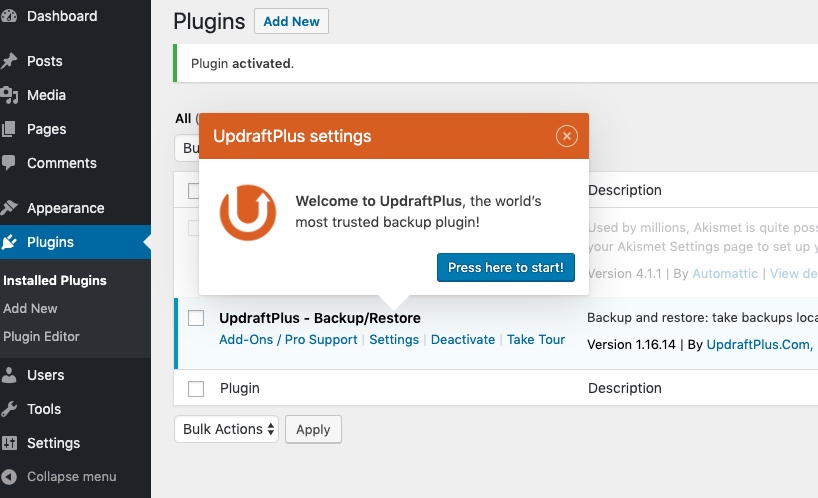The image size is (818, 498).
Task: Click the Description label in table footer
Action: point(624,388)
